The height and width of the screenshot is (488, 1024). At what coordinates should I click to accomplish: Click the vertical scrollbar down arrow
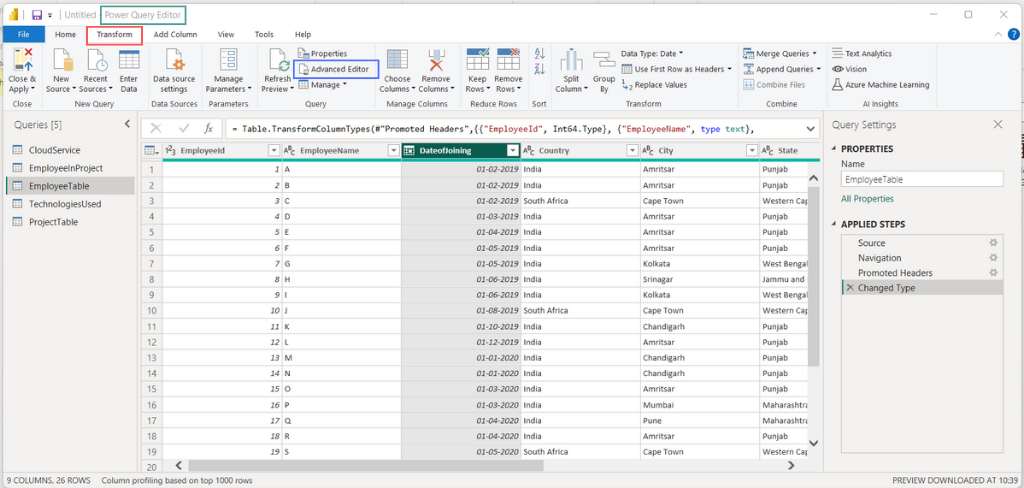tap(813, 443)
